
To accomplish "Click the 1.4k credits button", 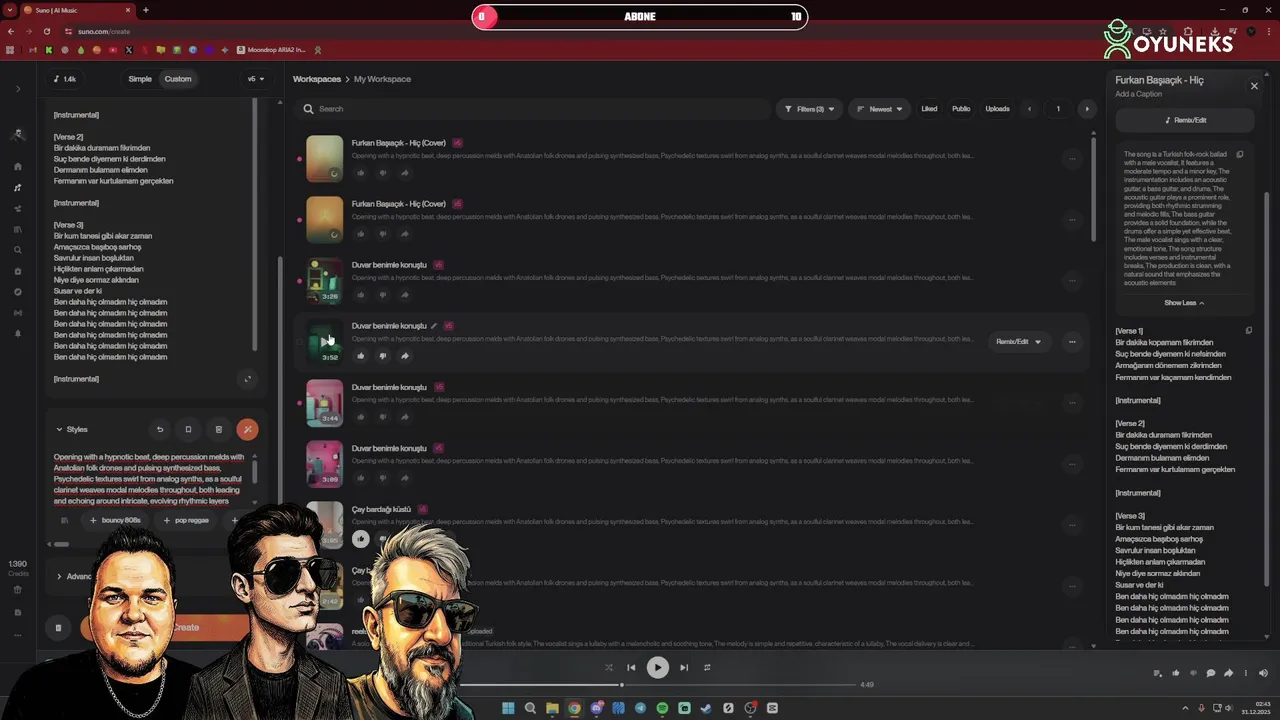I will pos(63,79).
